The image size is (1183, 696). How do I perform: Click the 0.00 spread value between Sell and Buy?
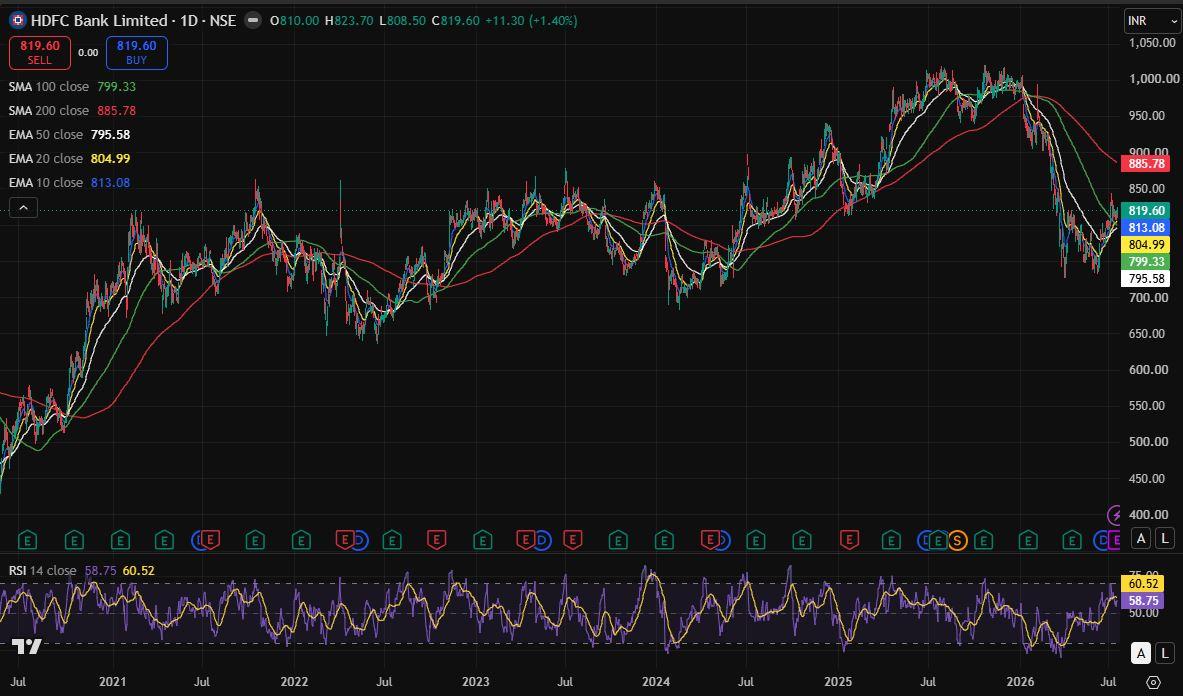pyautogui.click(x=88, y=53)
